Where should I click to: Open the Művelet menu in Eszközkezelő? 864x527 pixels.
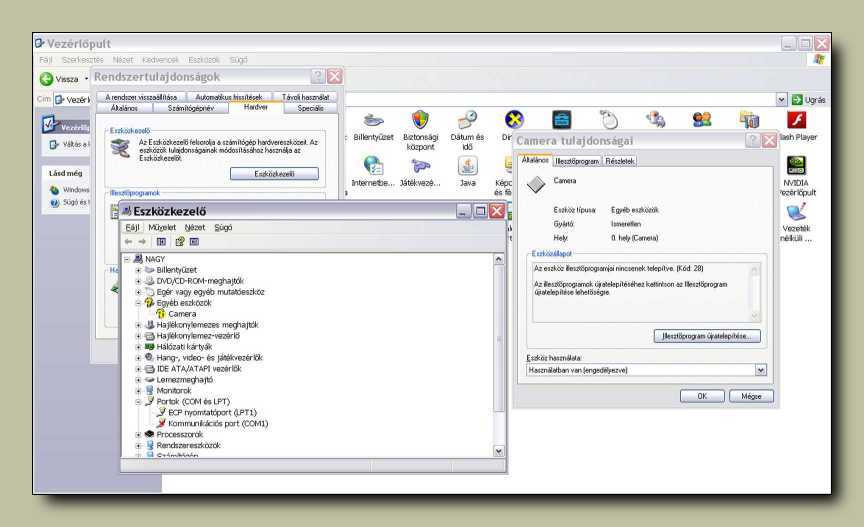click(162, 227)
